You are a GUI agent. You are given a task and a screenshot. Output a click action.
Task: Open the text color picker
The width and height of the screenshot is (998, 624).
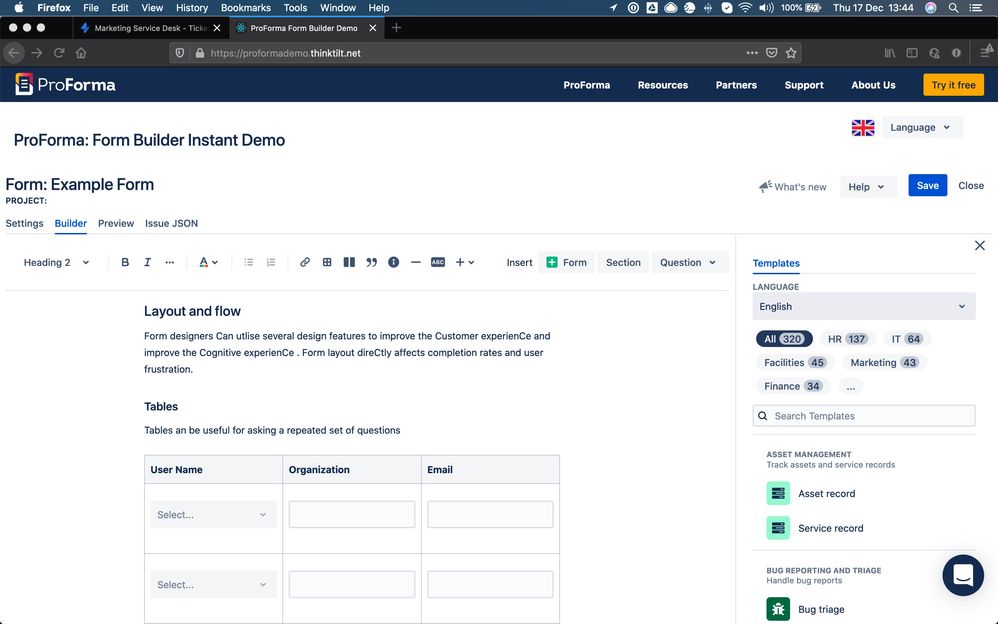click(208, 262)
